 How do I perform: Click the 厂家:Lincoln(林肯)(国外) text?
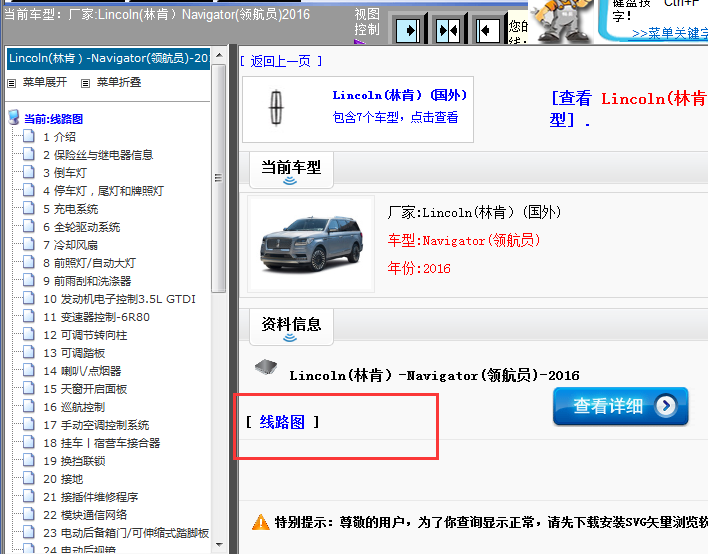click(474, 212)
